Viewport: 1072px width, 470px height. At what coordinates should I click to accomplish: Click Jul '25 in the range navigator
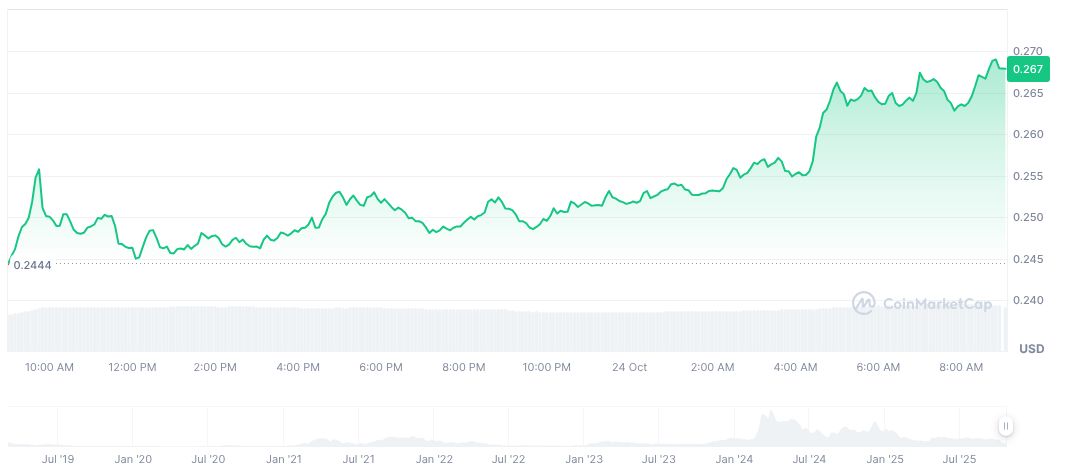(960, 459)
